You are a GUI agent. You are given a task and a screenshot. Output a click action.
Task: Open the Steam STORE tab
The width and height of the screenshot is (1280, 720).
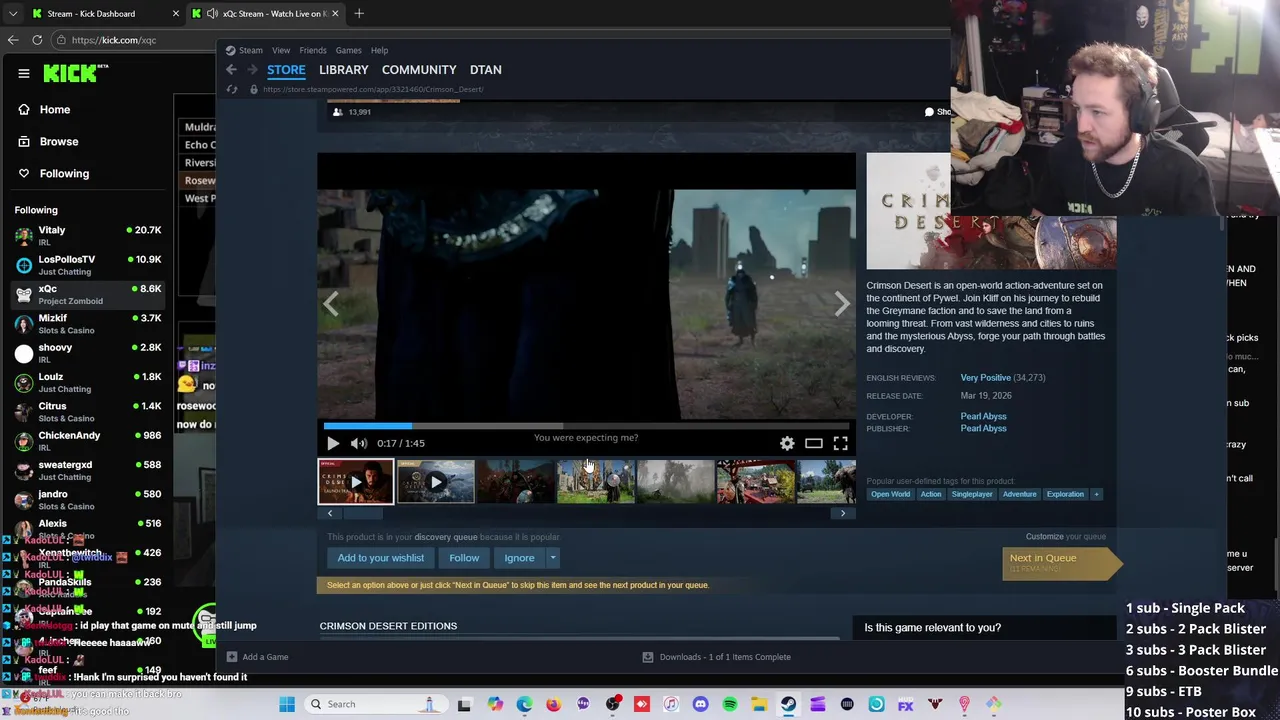[x=286, y=70]
